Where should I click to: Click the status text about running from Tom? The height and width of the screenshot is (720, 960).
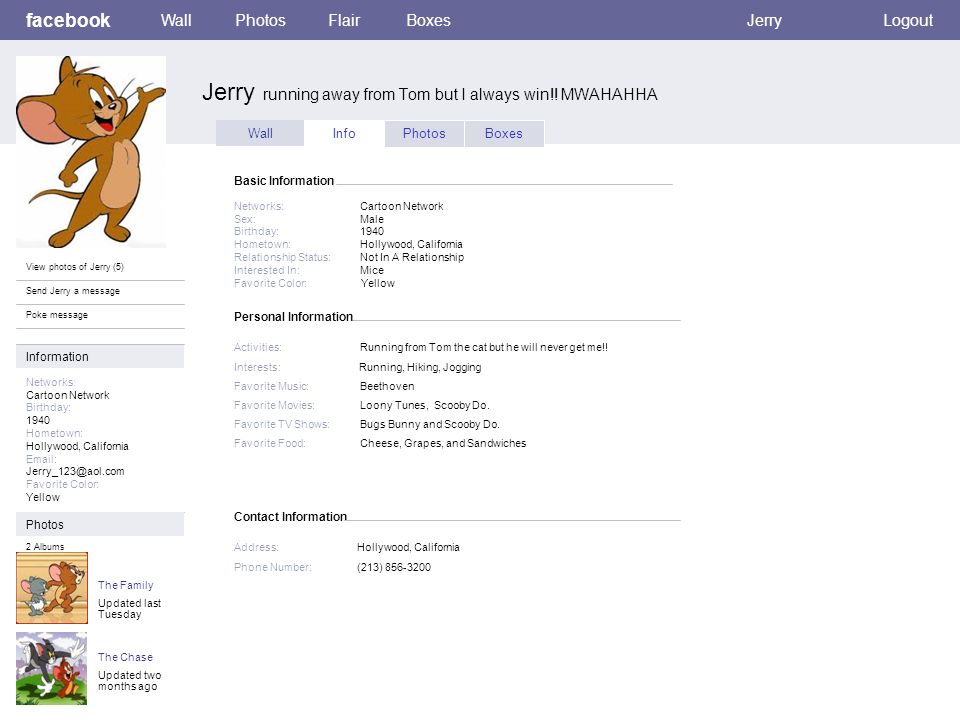[460, 94]
